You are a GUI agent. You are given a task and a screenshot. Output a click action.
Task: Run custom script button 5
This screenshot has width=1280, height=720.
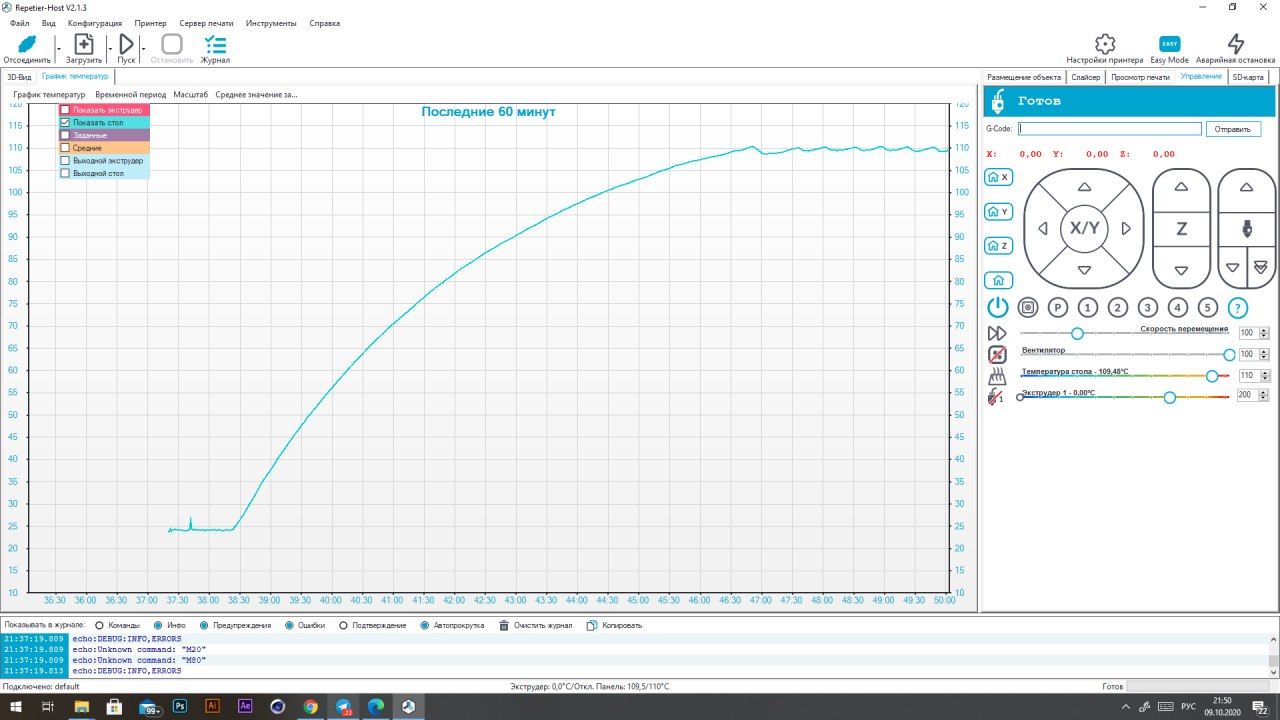tap(1208, 308)
